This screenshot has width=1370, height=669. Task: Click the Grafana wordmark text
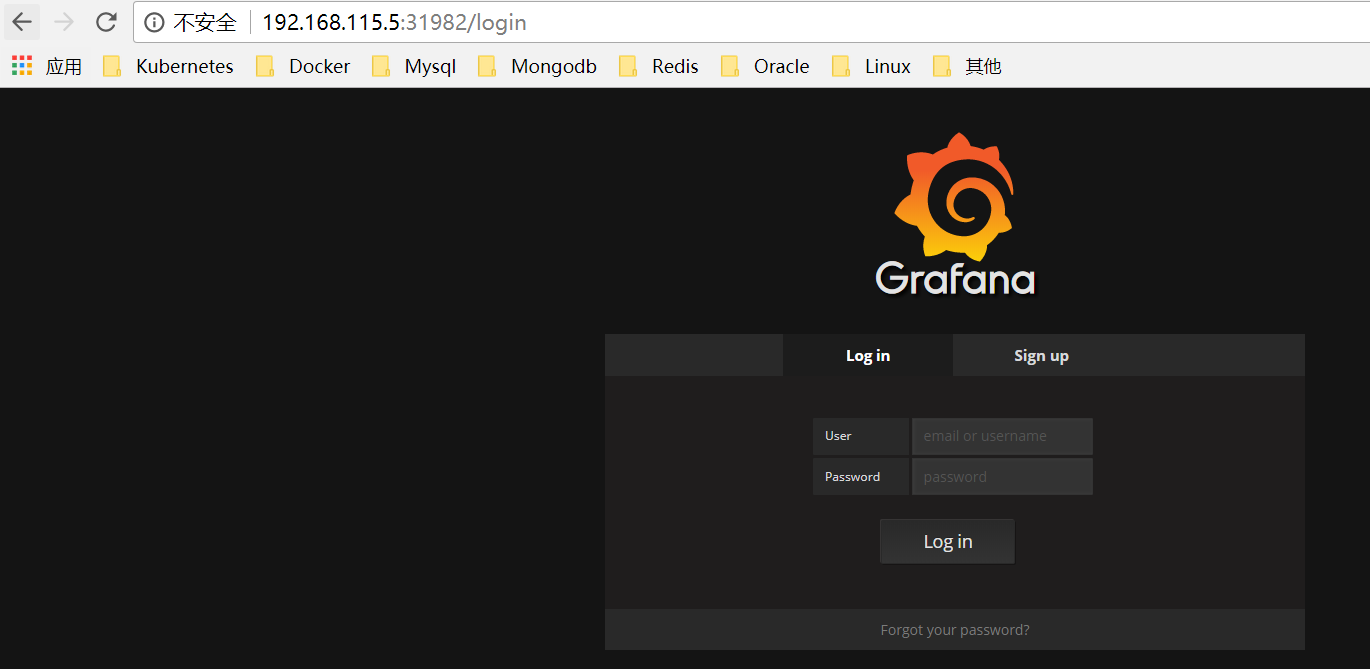955,278
